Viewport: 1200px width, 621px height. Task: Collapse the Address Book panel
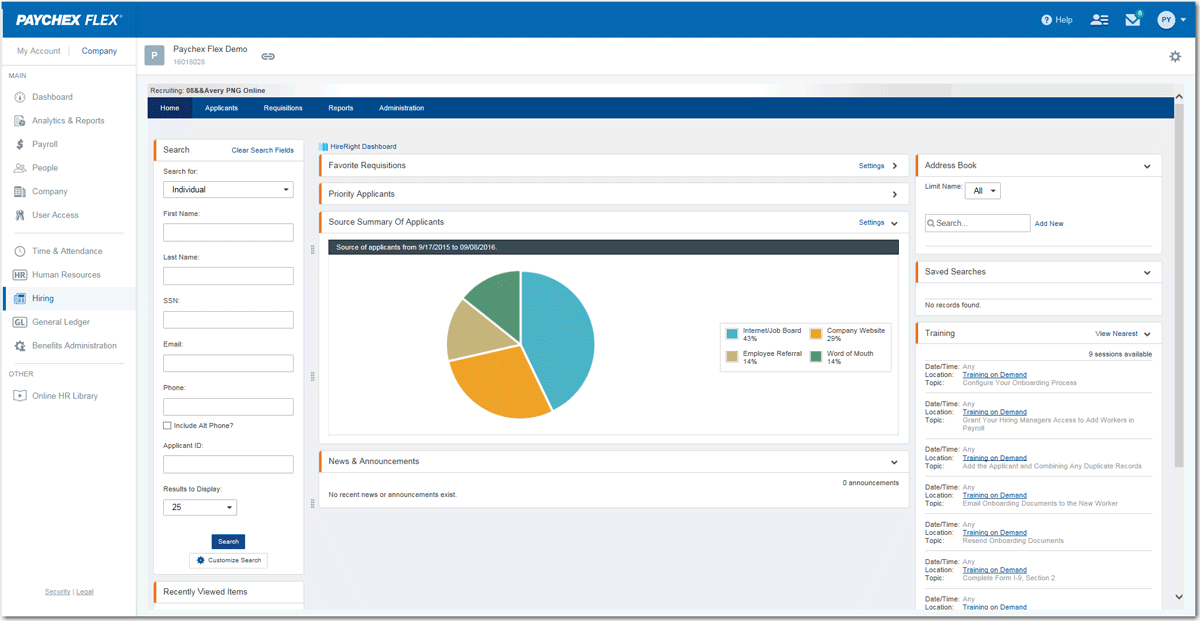coord(1147,166)
